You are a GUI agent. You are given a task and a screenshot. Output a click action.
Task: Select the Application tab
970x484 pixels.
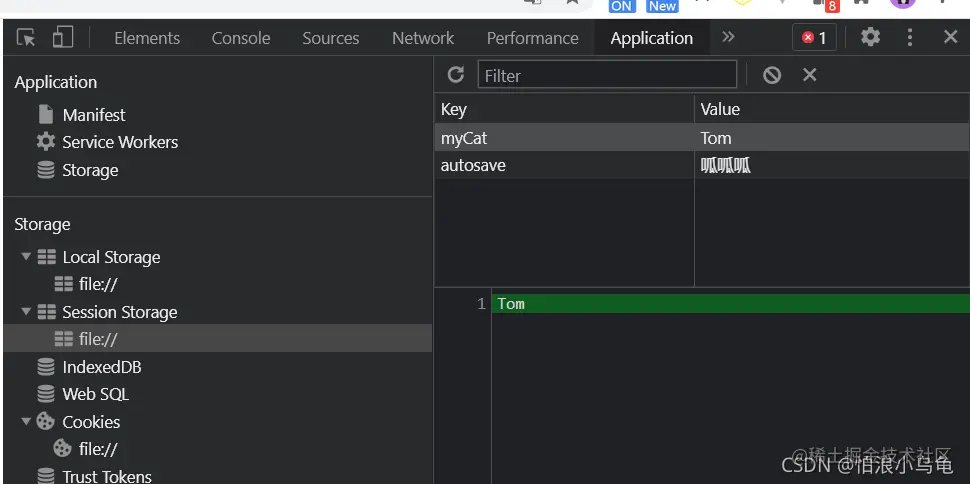coord(651,38)
